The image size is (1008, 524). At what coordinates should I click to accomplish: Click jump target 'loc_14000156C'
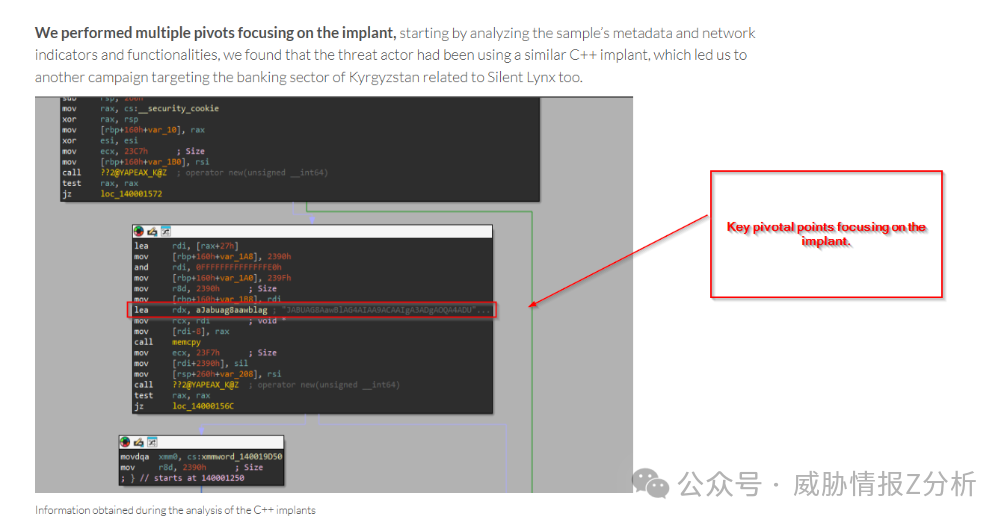click(x=203, y=406)
